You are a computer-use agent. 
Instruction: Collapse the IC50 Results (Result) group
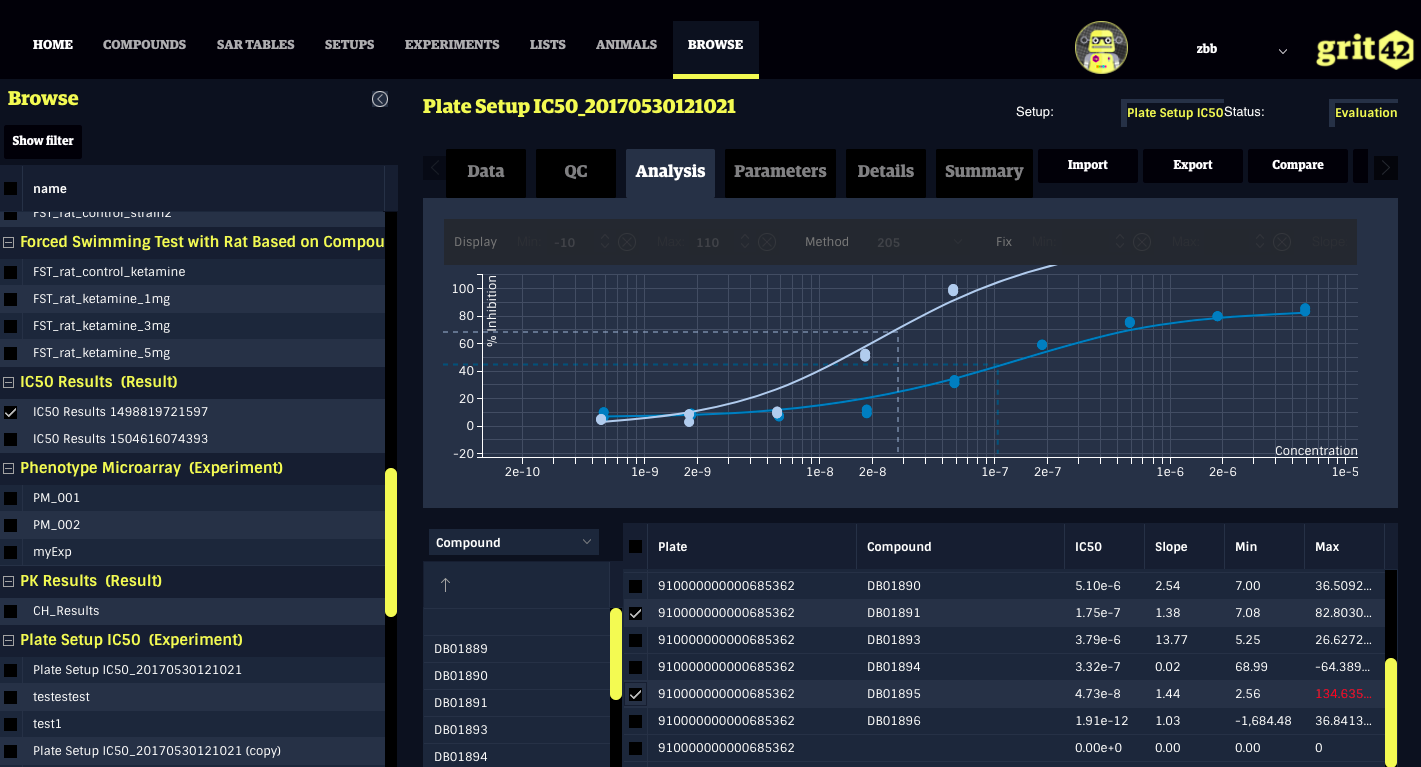[10, 382]
